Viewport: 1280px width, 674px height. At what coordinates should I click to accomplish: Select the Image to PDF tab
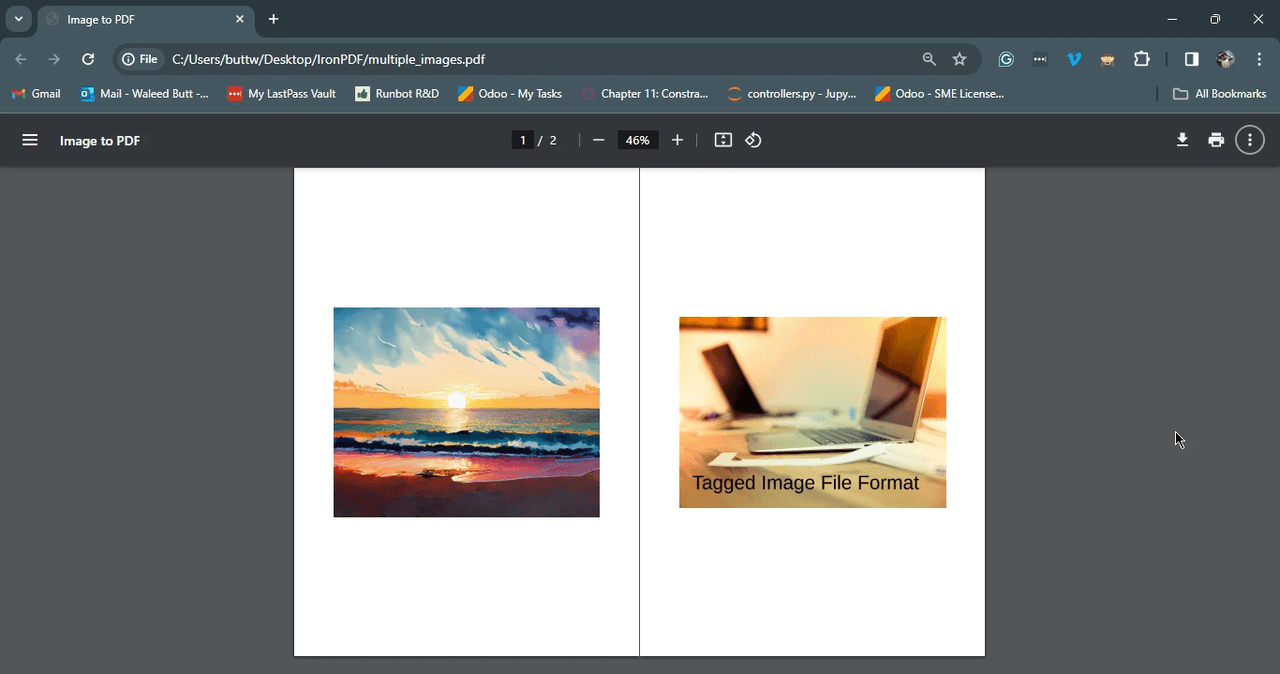(x=145, y=19)
